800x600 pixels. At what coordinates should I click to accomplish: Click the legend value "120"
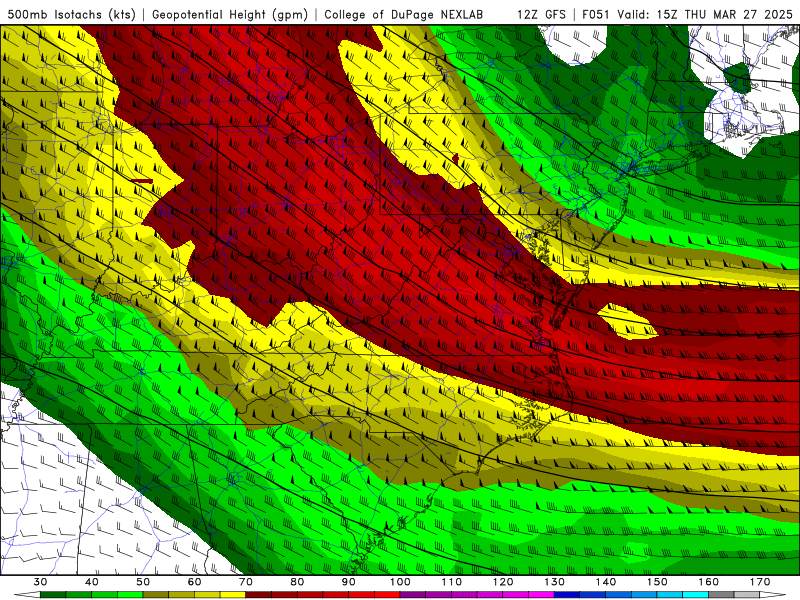[503, 582]
